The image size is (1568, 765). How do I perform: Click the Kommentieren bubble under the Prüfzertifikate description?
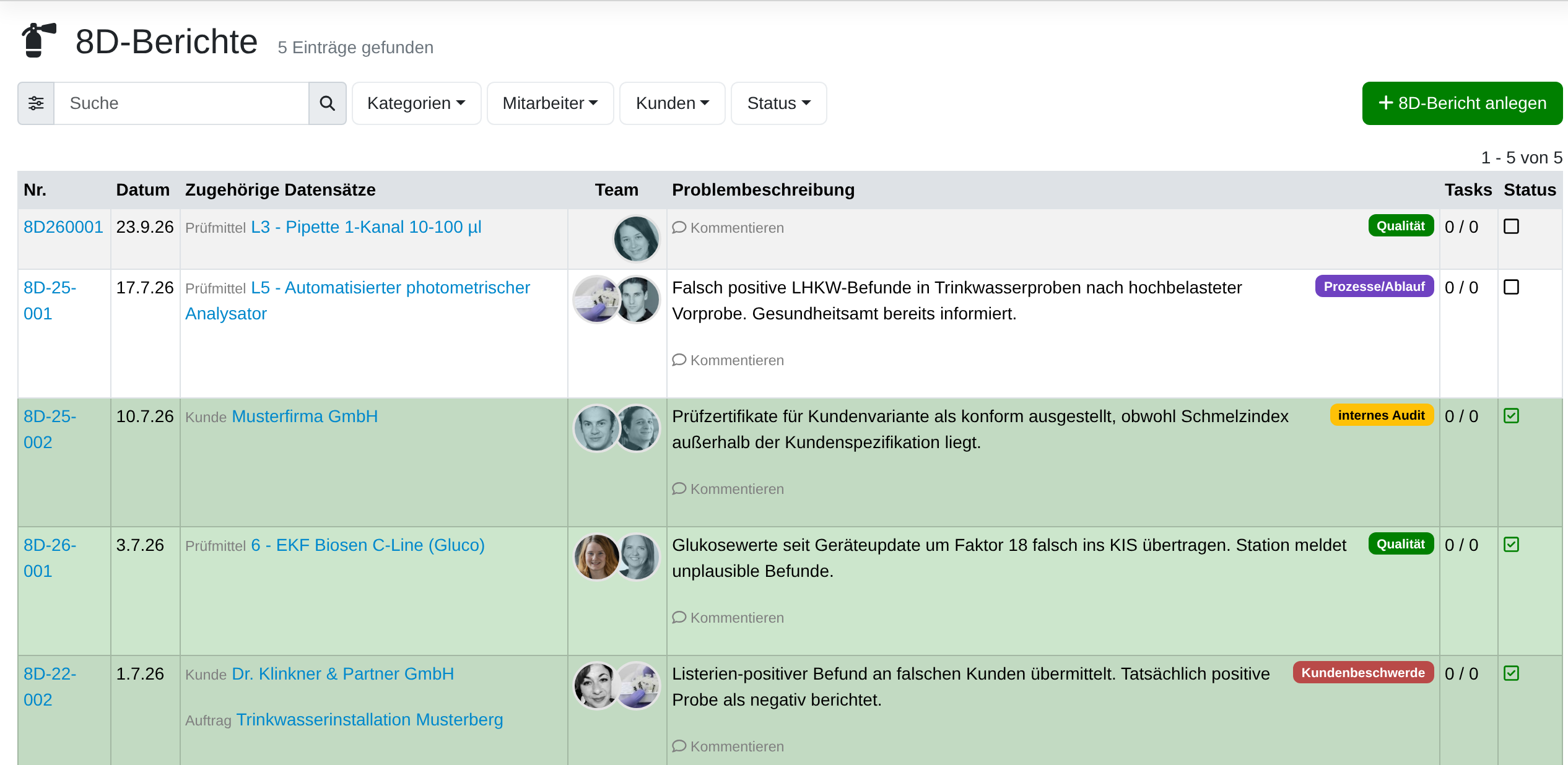click(679, 489)
